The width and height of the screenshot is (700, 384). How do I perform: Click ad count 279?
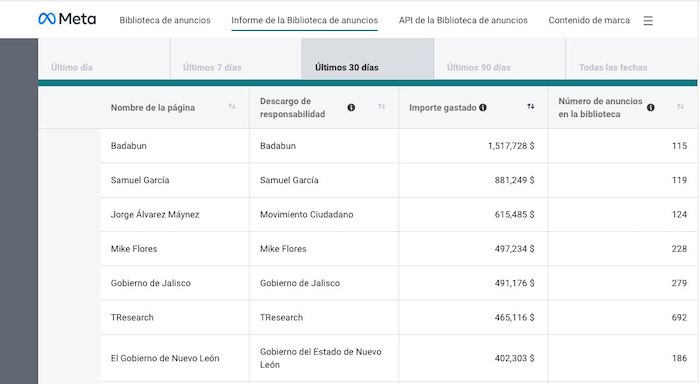[x=679, y=283]
